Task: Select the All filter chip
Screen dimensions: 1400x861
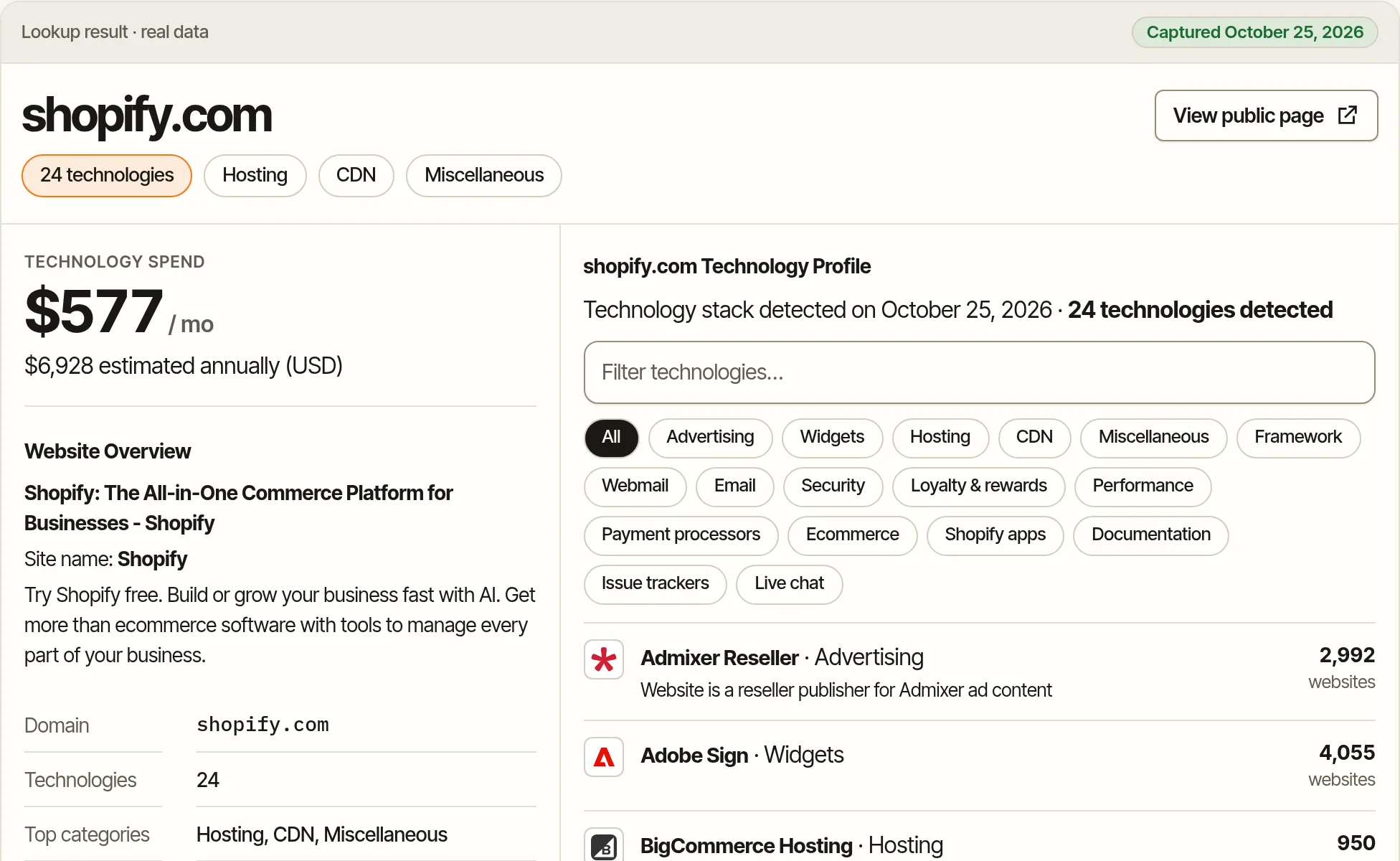Action: coord(611,438)
